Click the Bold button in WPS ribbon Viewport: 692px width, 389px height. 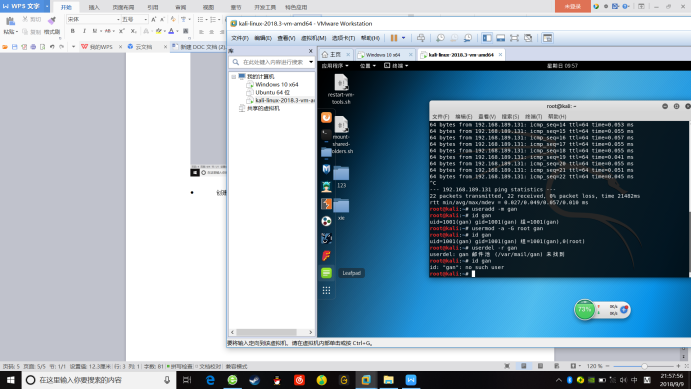coord(72,31)
